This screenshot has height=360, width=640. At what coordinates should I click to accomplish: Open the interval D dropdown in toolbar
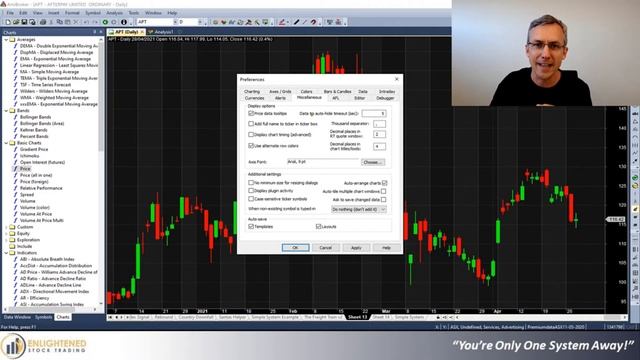pos(200,22)
